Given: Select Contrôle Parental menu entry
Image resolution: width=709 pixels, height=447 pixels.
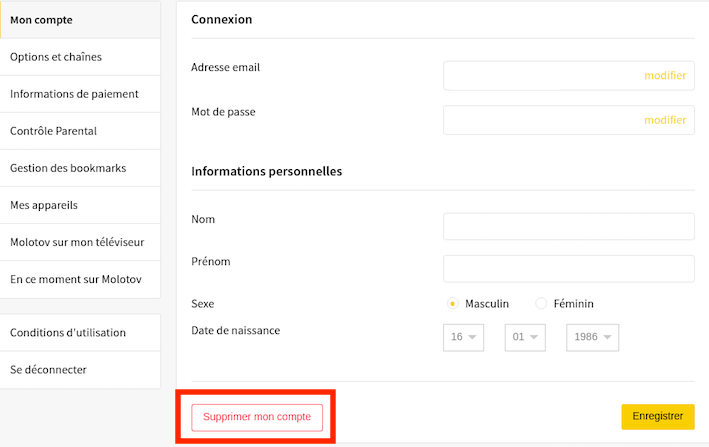Looking at the screenshot, I should pos(80,131).
